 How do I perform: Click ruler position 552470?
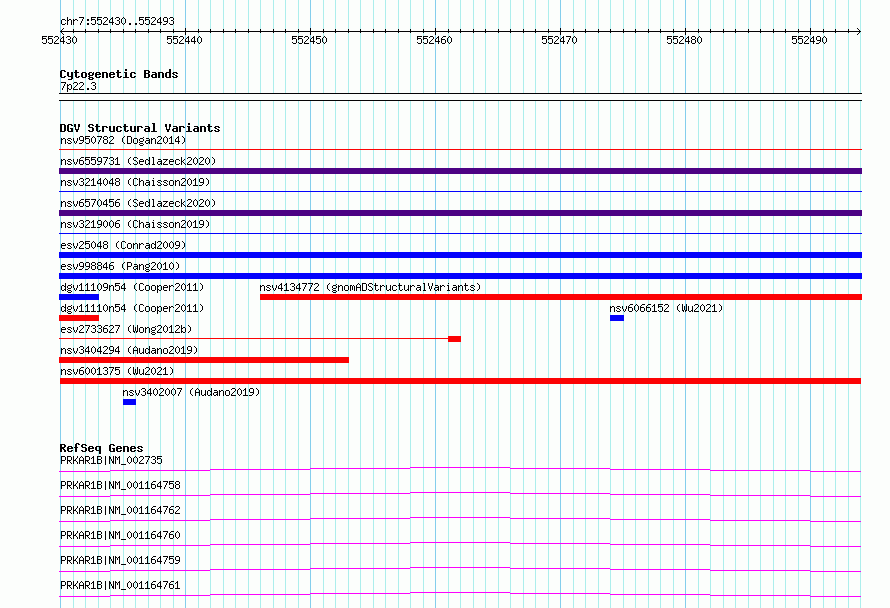click(x=559, y=40)
